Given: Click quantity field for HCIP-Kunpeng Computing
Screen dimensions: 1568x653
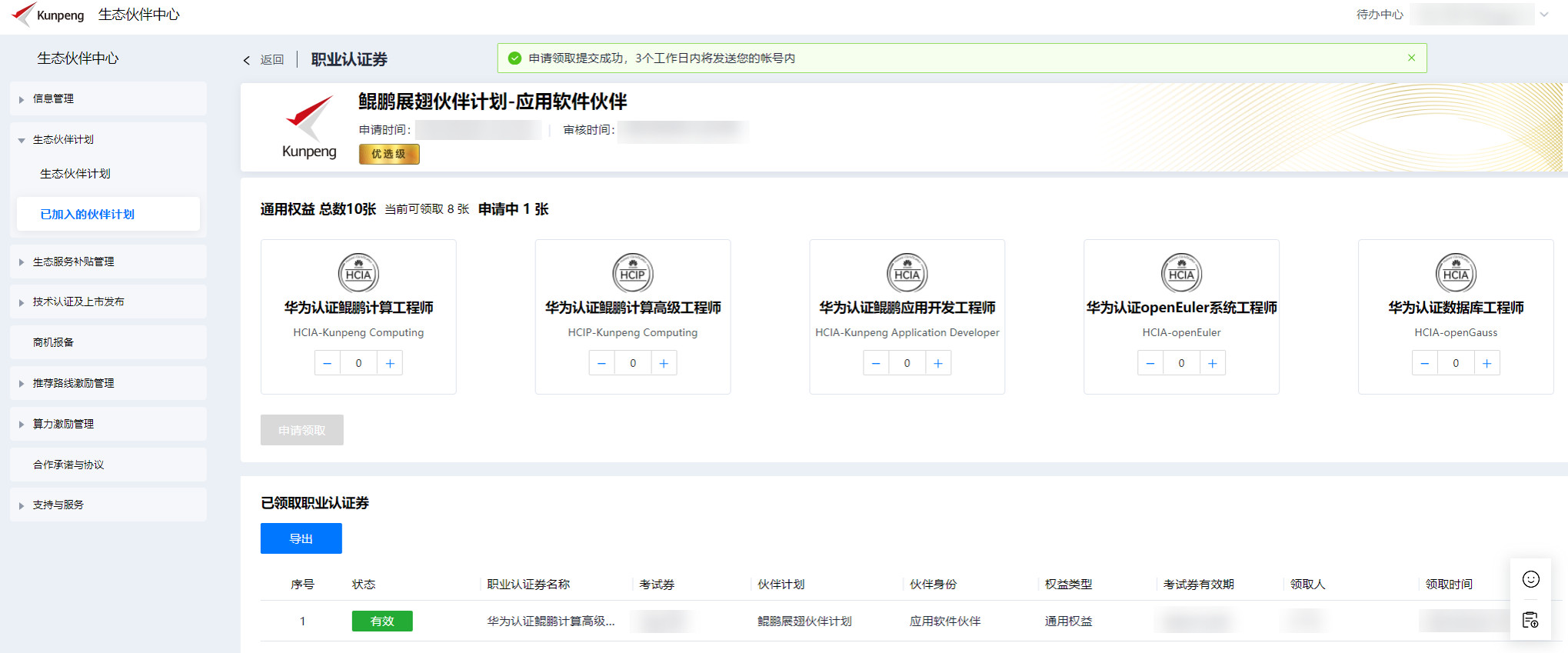Looking at the screenshot, I should point(633,363).
